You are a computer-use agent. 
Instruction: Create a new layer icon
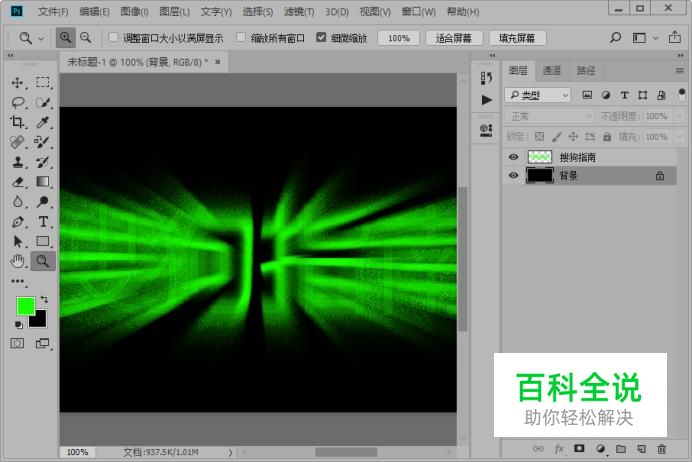(x=641, y=449)
